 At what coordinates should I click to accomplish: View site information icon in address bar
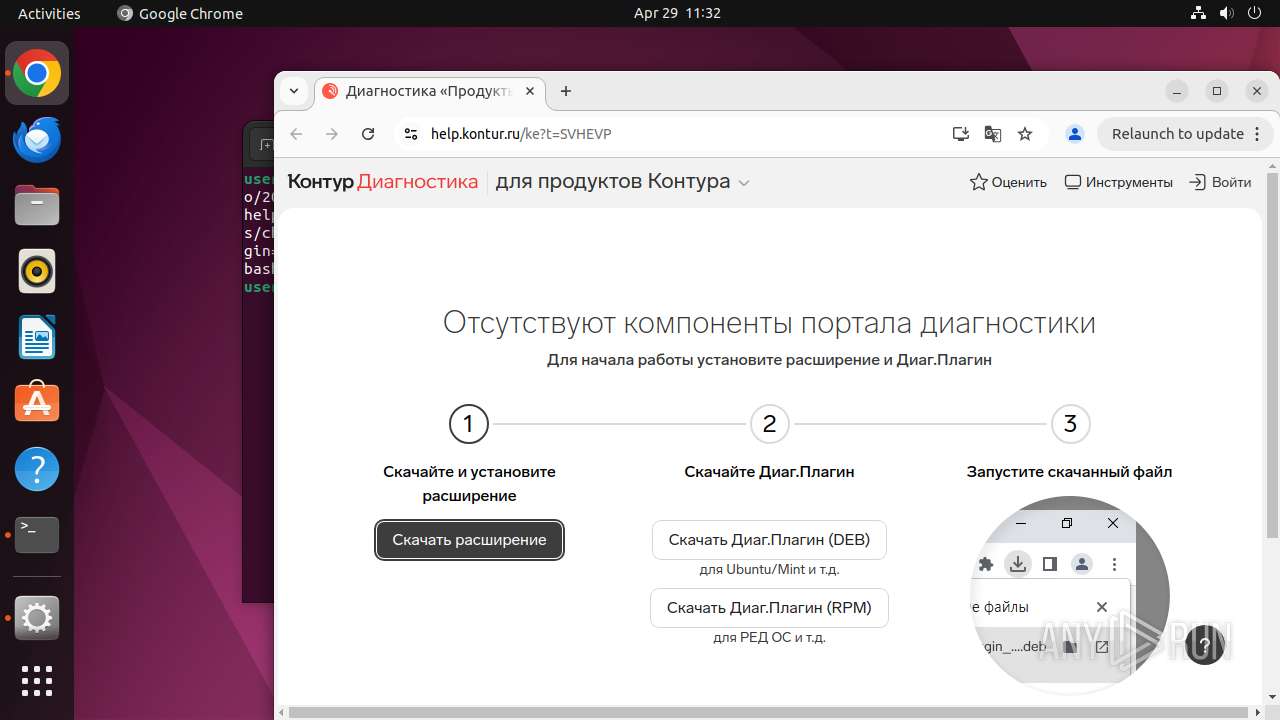(x=409, y=134)
